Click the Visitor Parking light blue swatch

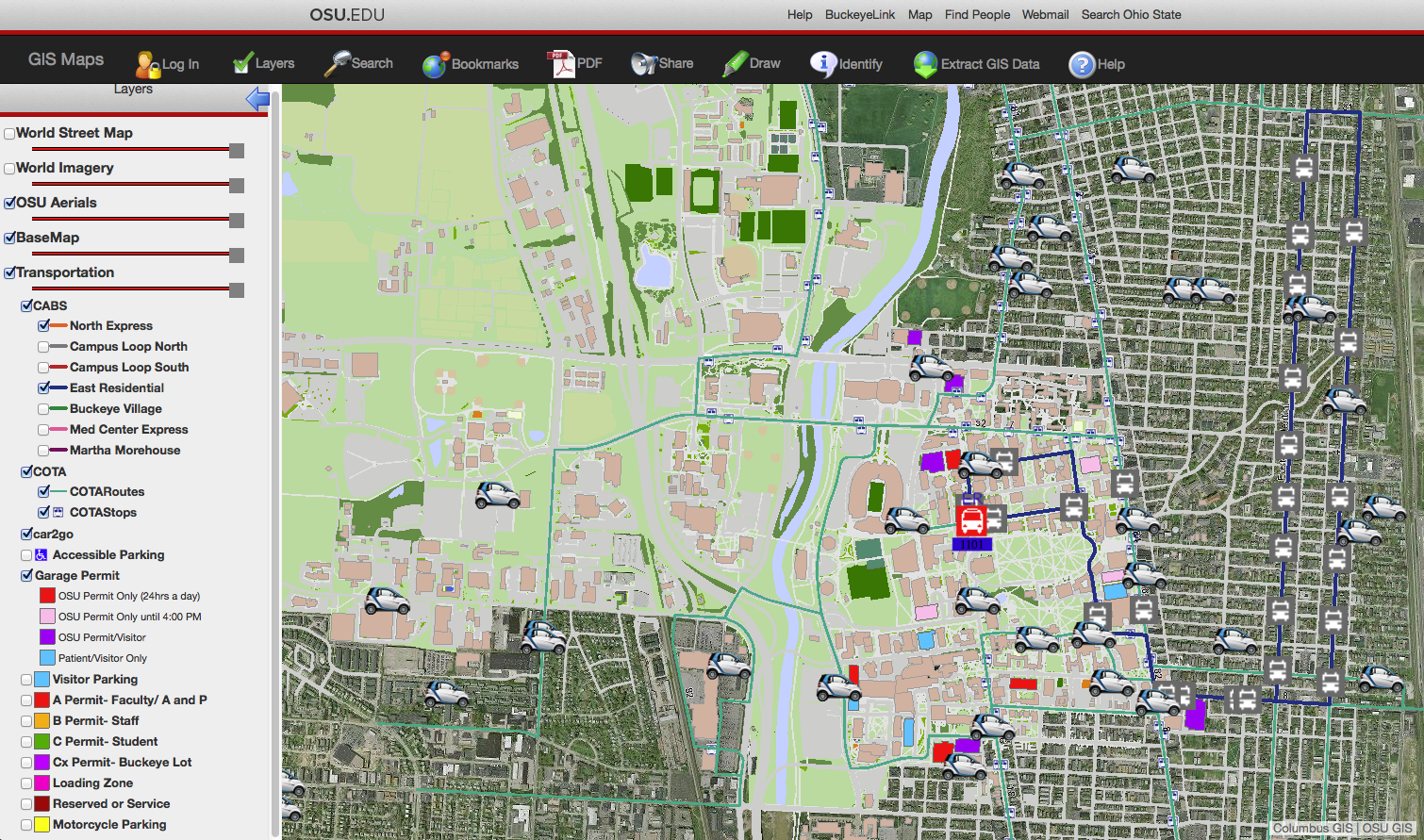41,680
